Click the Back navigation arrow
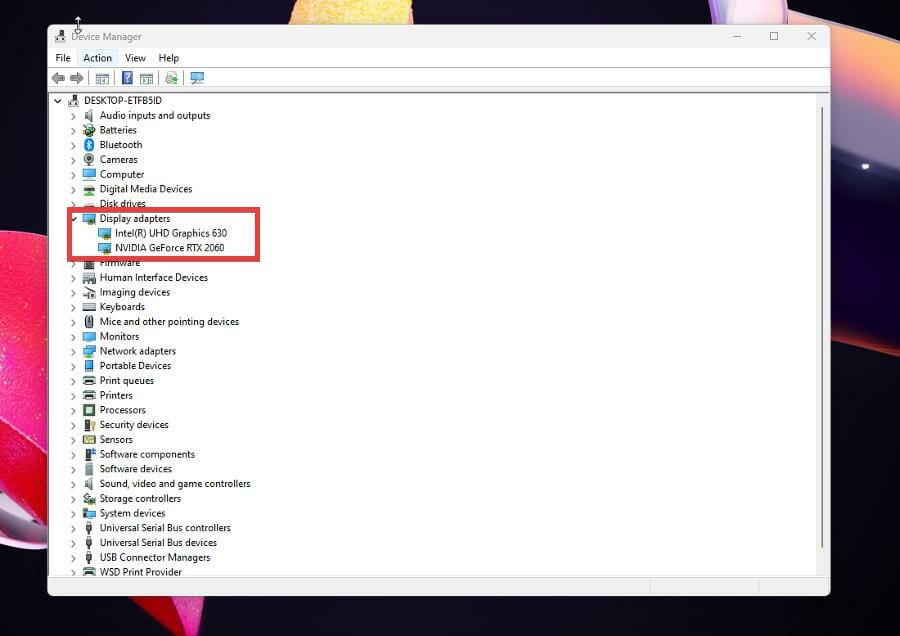The image size is (900, 636). 58,77
